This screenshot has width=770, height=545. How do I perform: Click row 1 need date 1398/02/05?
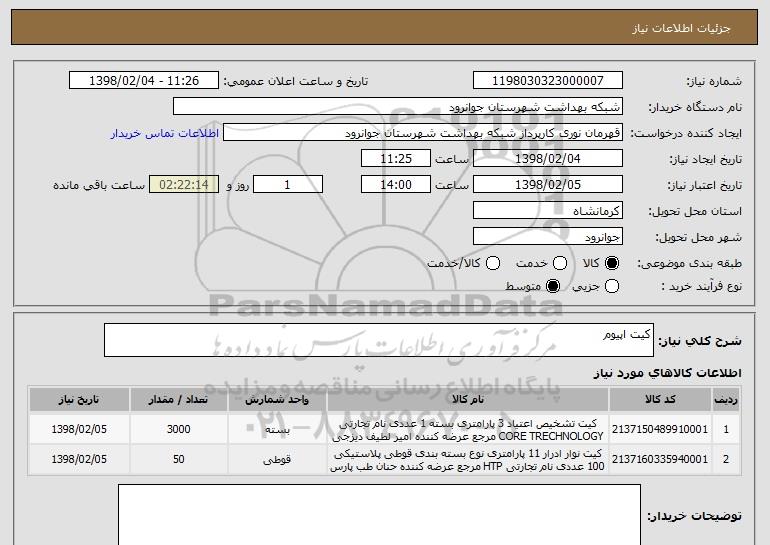79,430
